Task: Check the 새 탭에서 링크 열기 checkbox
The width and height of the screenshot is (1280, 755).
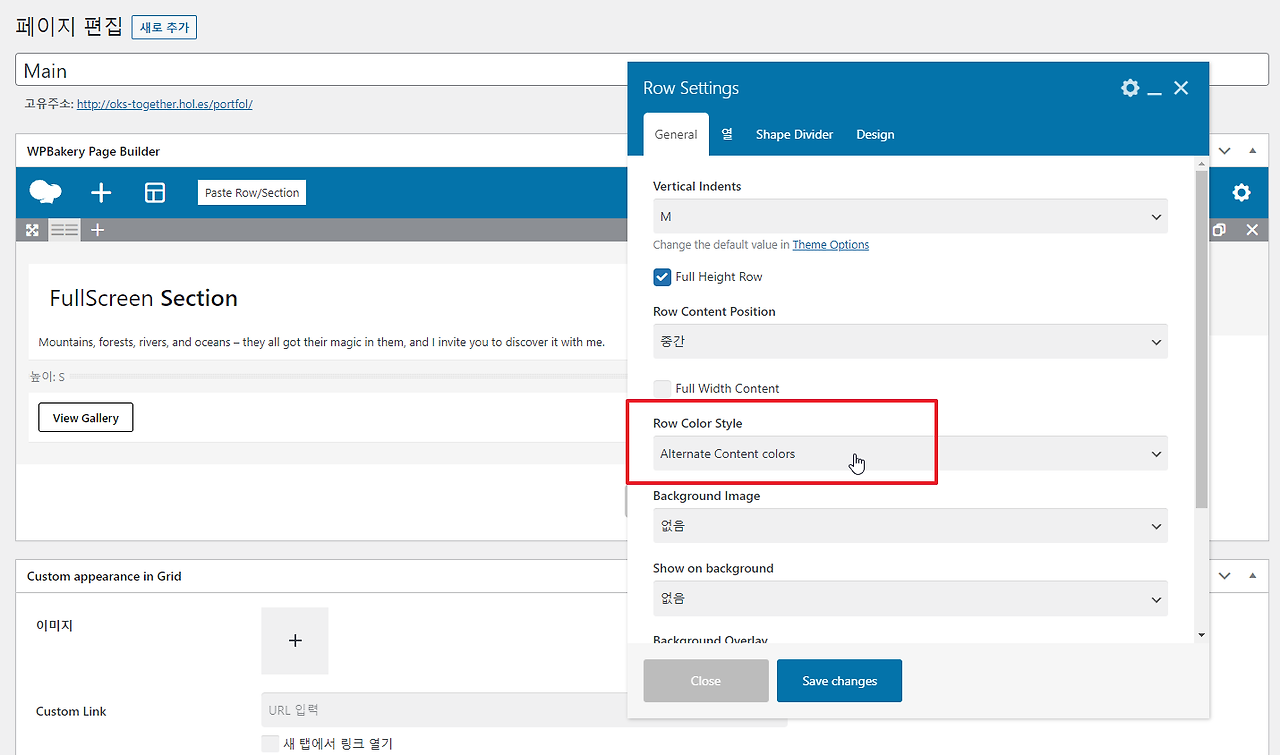Action: [x=270, y=744]
